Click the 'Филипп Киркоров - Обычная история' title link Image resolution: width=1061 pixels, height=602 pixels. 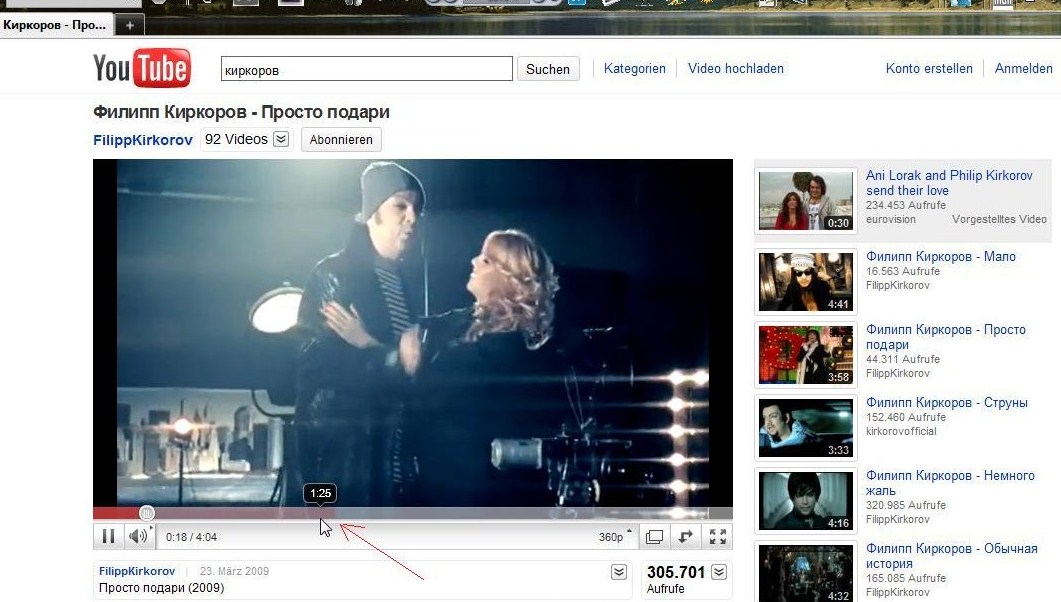tap(951, 556)
